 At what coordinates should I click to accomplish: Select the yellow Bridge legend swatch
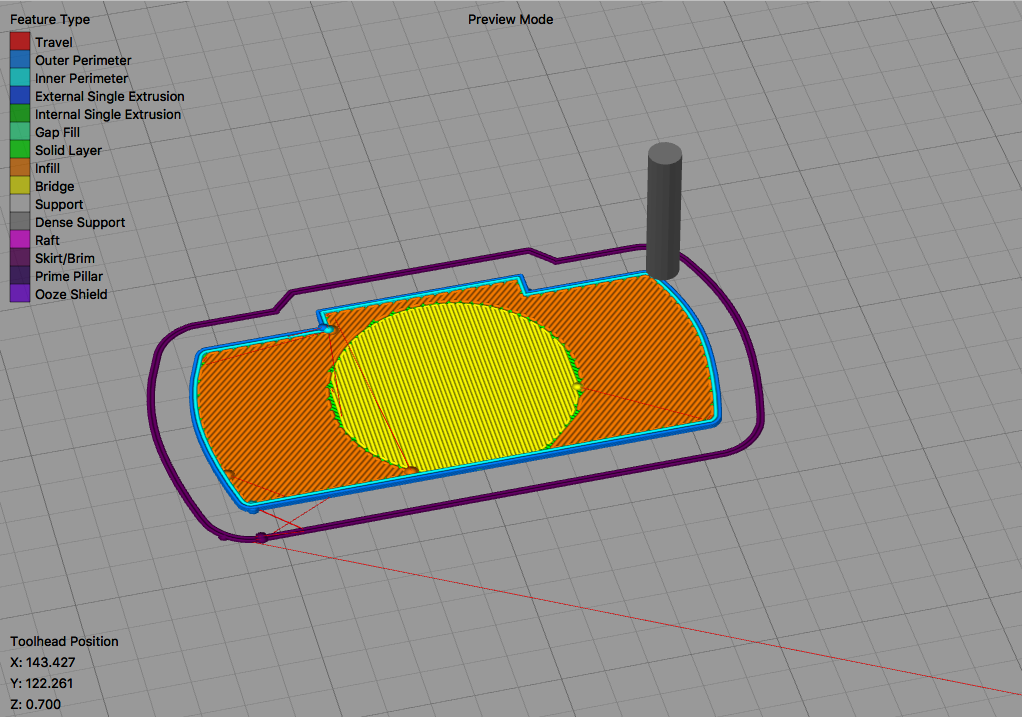[x=20, y=186]
